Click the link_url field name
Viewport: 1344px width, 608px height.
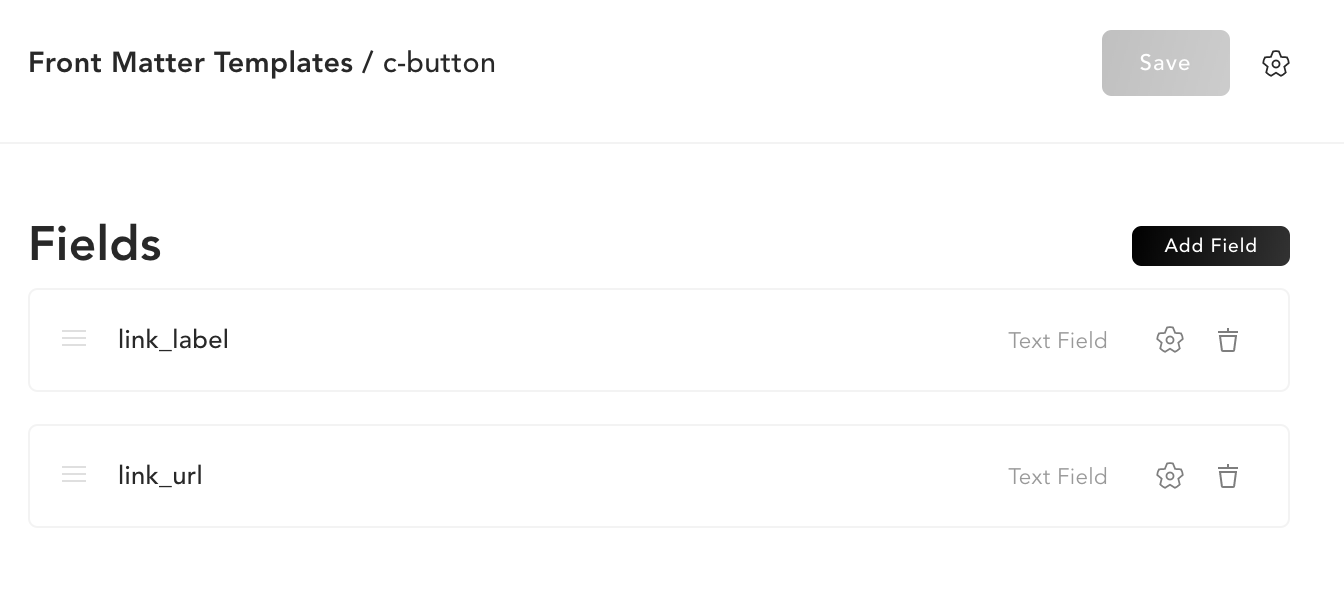(x=159, y=476)
